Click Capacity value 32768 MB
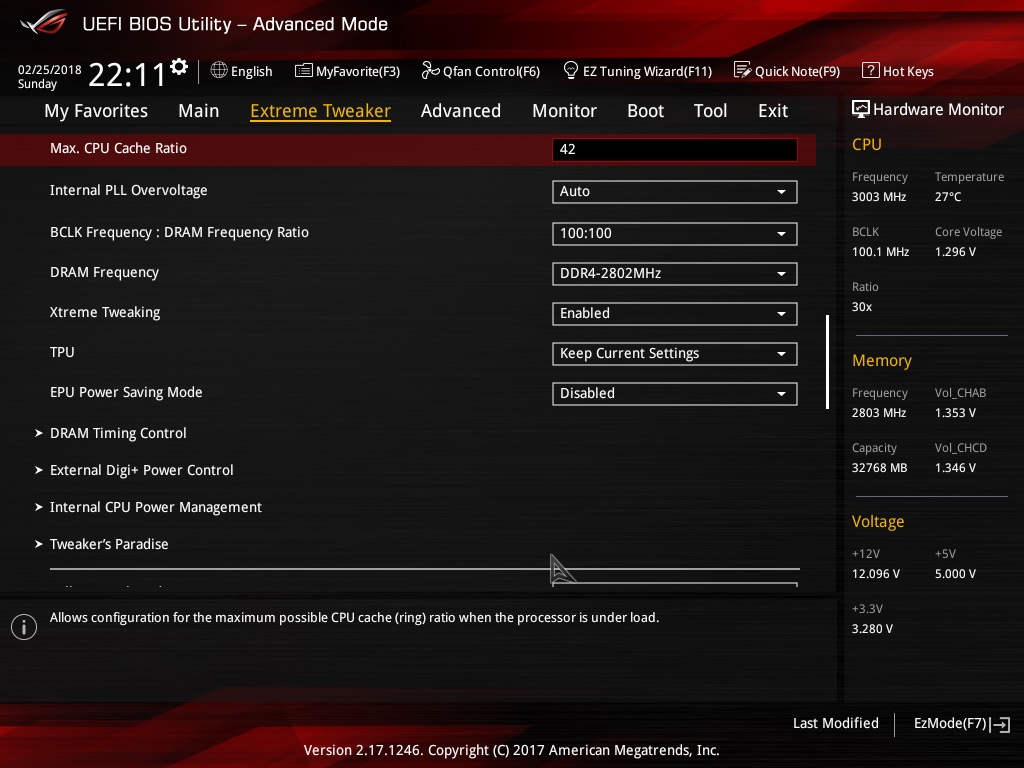This screenshot has width=1024, height=768. 880,468
